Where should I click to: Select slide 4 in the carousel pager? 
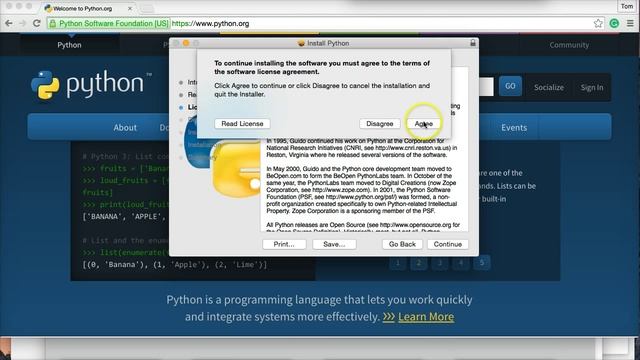click(461, 263)
